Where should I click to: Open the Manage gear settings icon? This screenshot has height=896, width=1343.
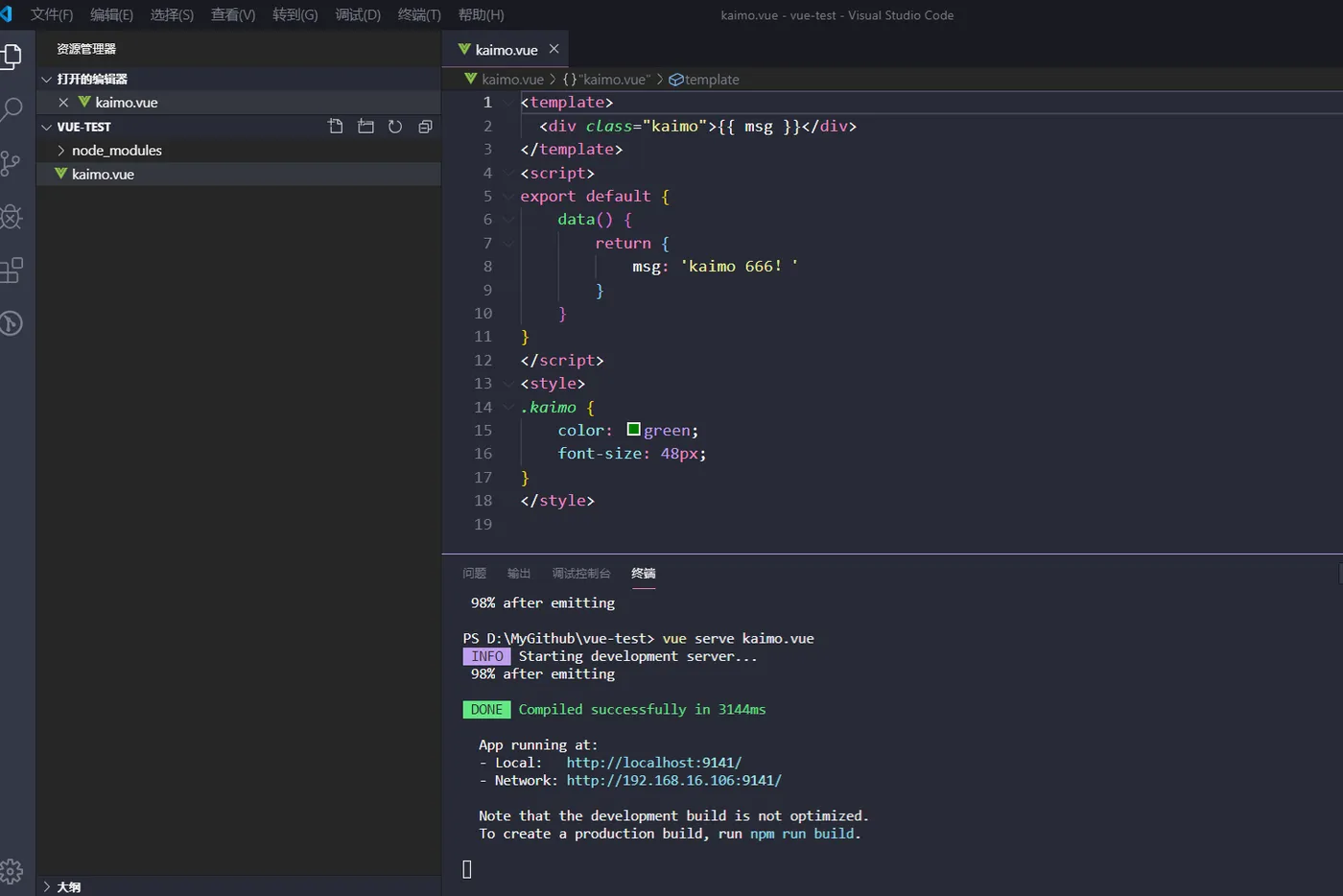coord(11,871)
